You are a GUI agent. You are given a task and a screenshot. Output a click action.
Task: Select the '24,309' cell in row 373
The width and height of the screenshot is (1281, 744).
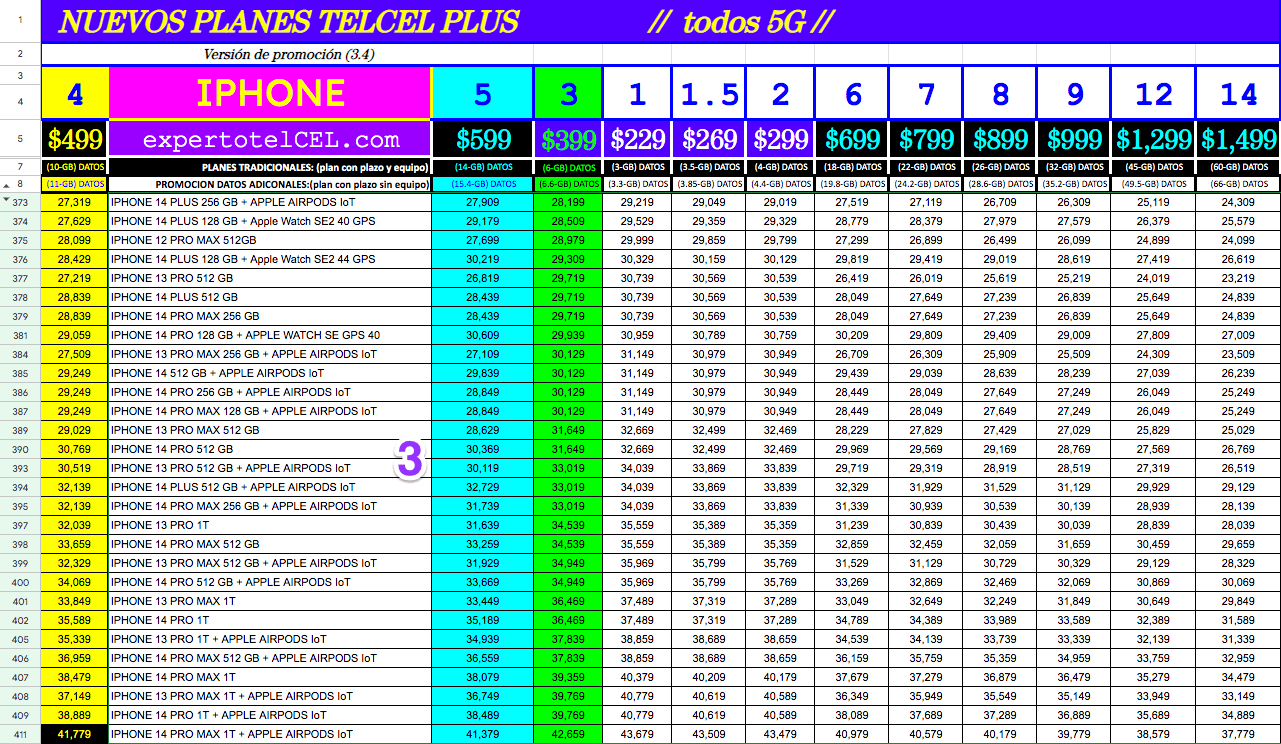pos(1238,202)
